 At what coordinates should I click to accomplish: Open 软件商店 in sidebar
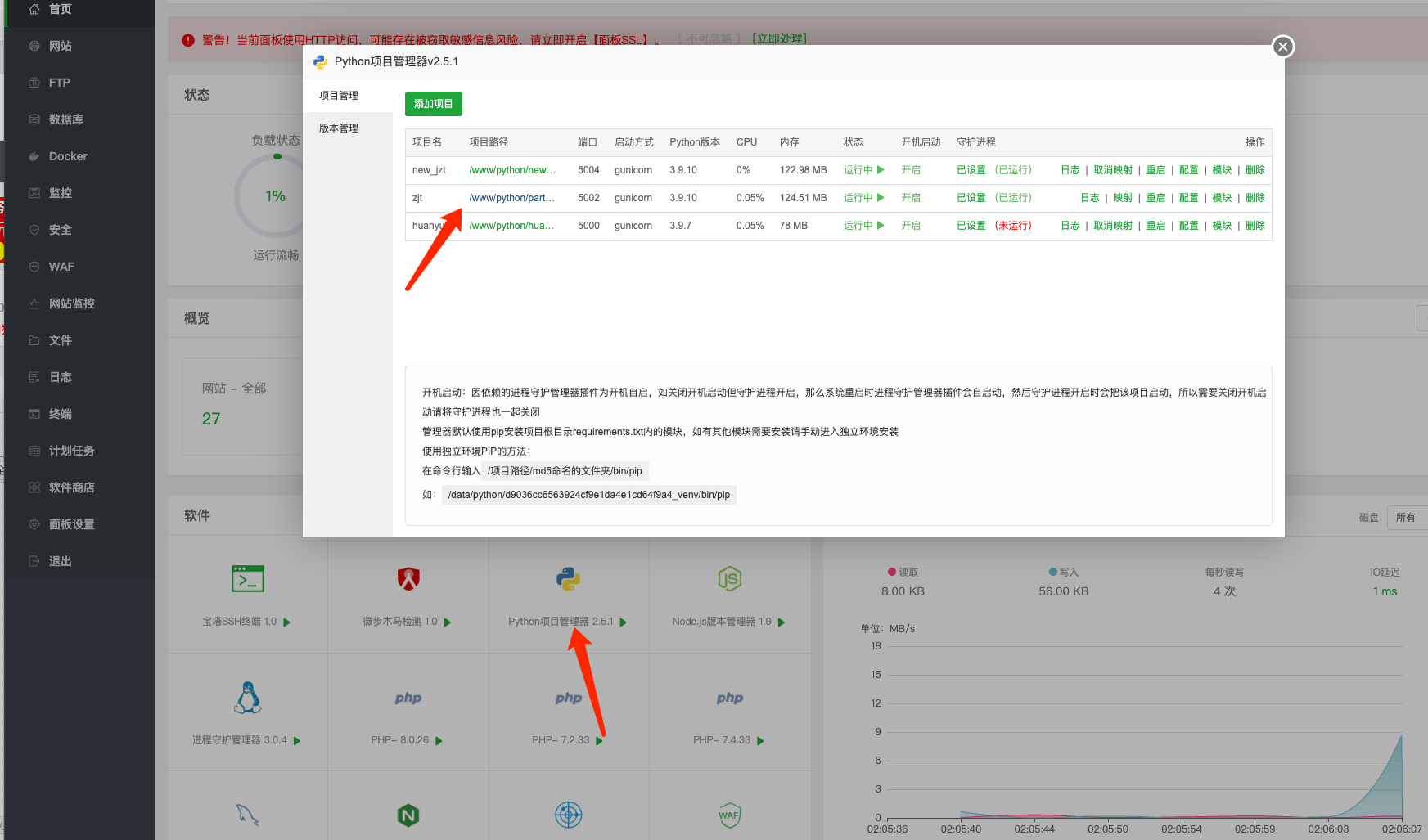click(x=72, y=487)
